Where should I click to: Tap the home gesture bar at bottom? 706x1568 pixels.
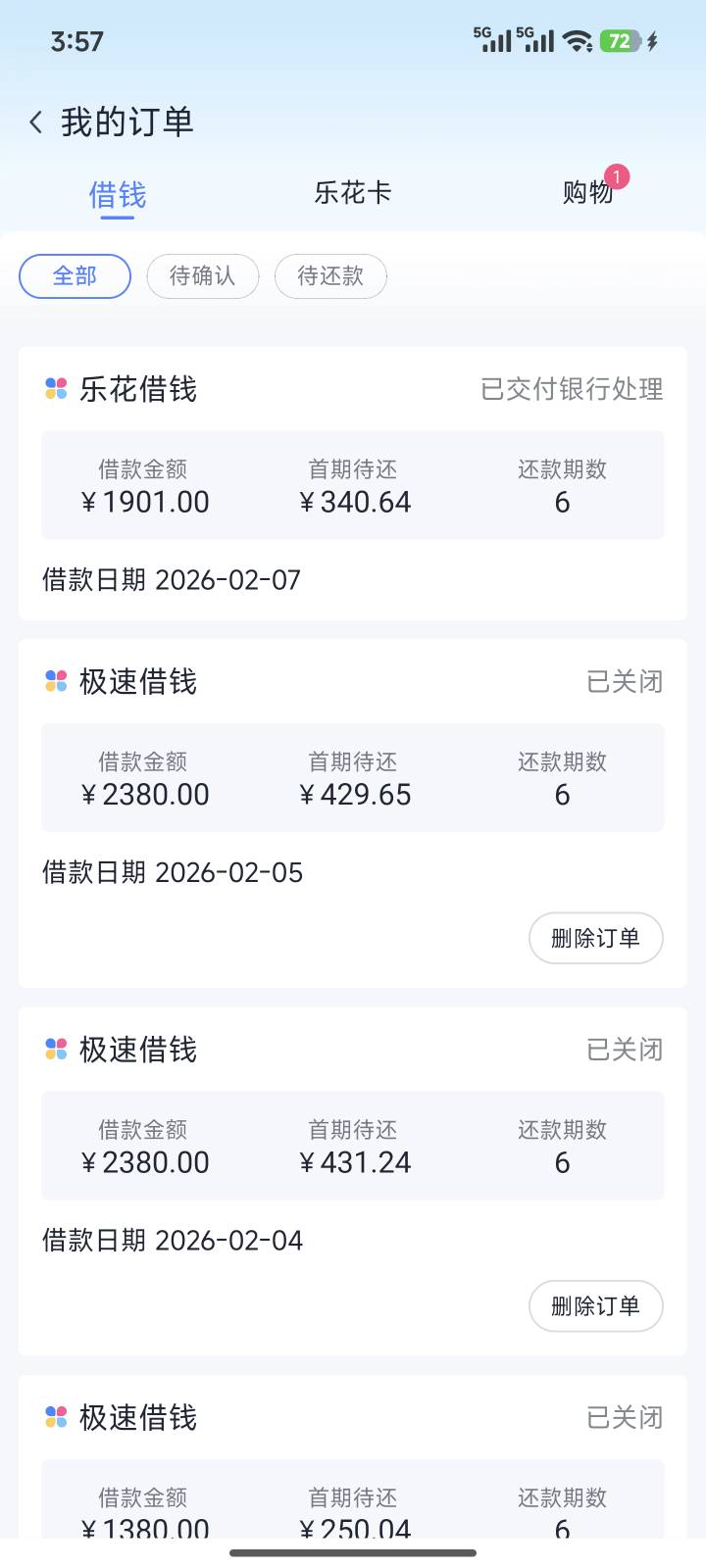click(353, 1553)
